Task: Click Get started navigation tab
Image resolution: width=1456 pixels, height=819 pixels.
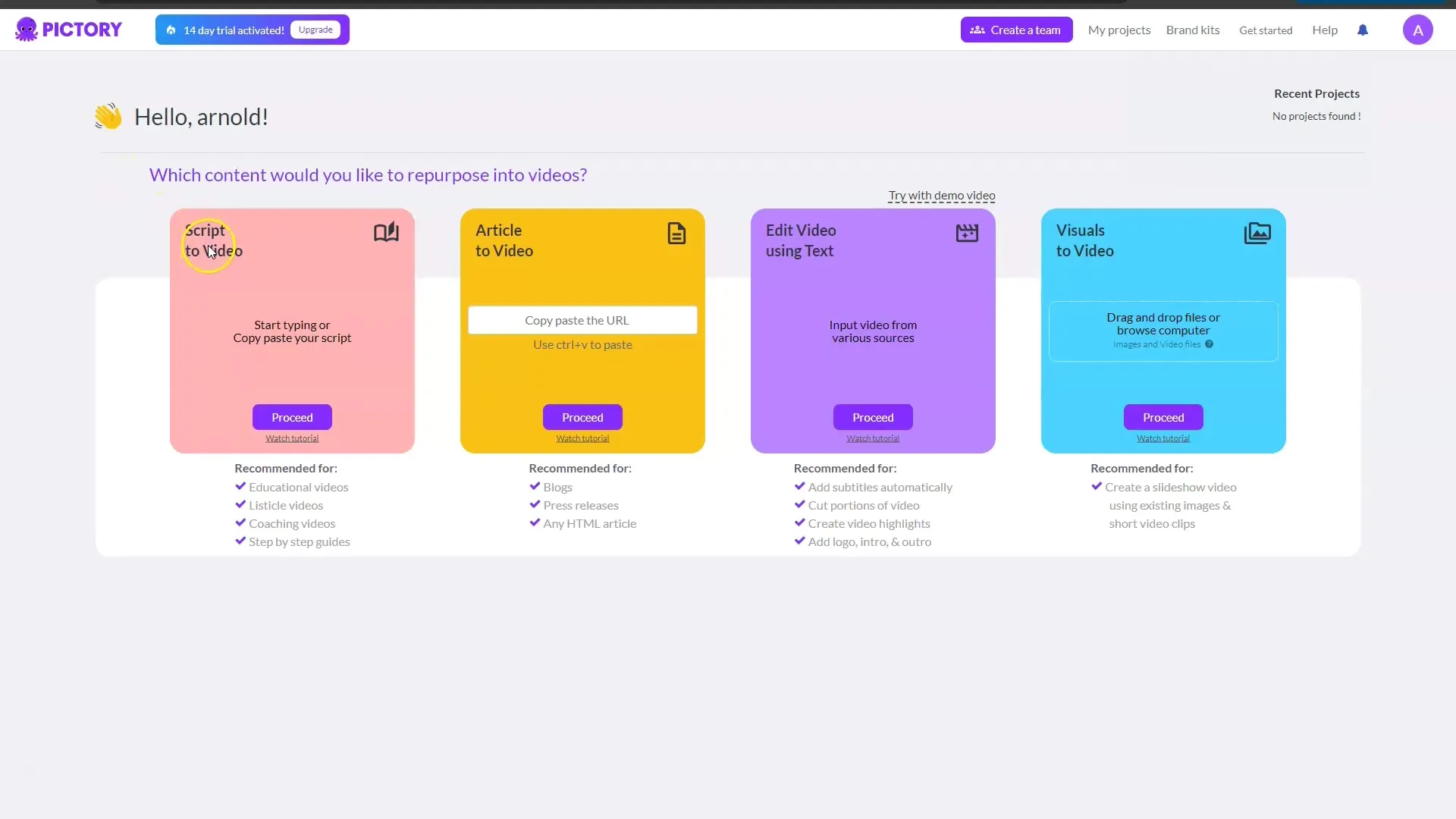Action: [x=1266, y=30]
